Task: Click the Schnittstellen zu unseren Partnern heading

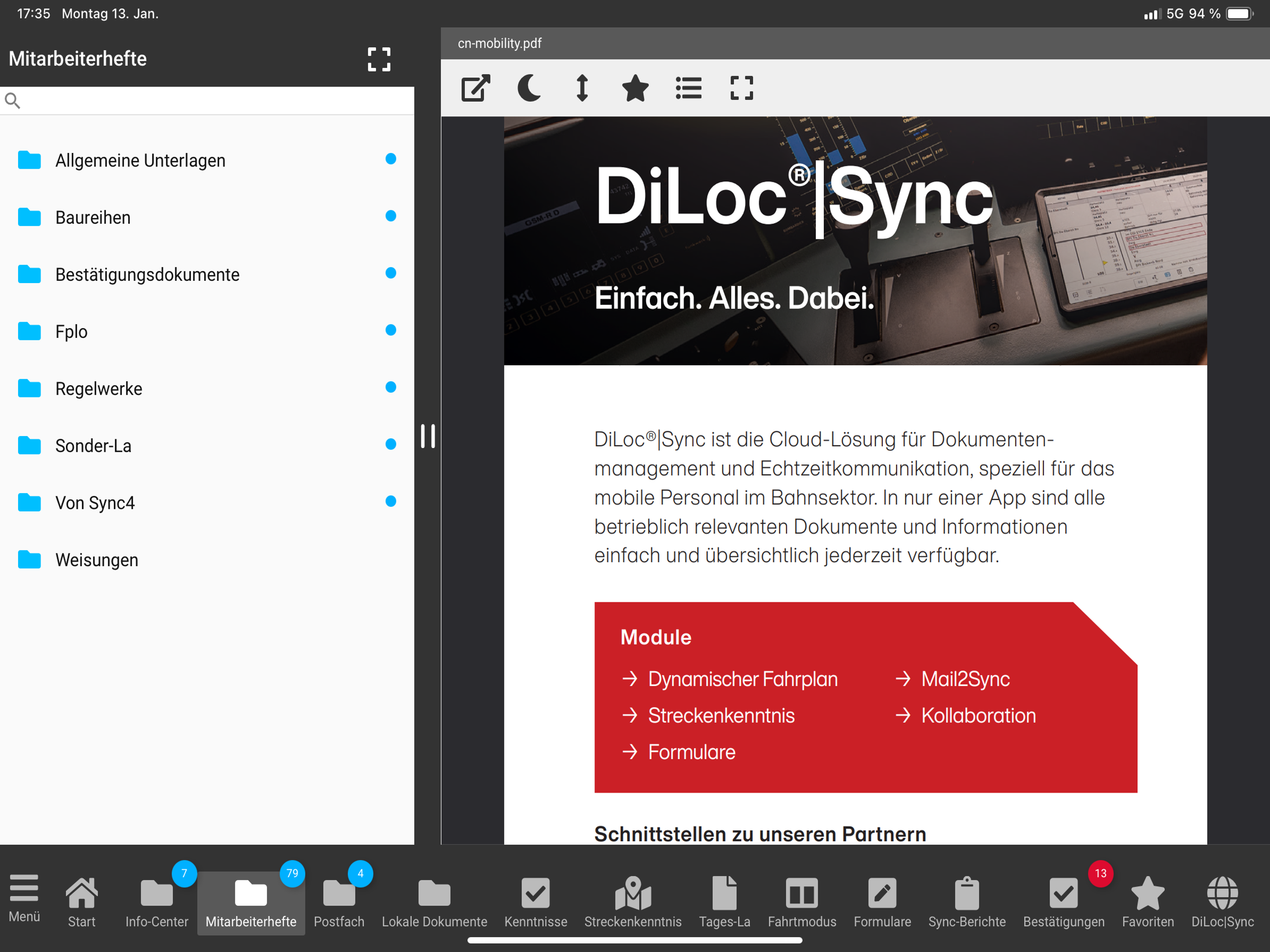Action: [x=760, y=834]
